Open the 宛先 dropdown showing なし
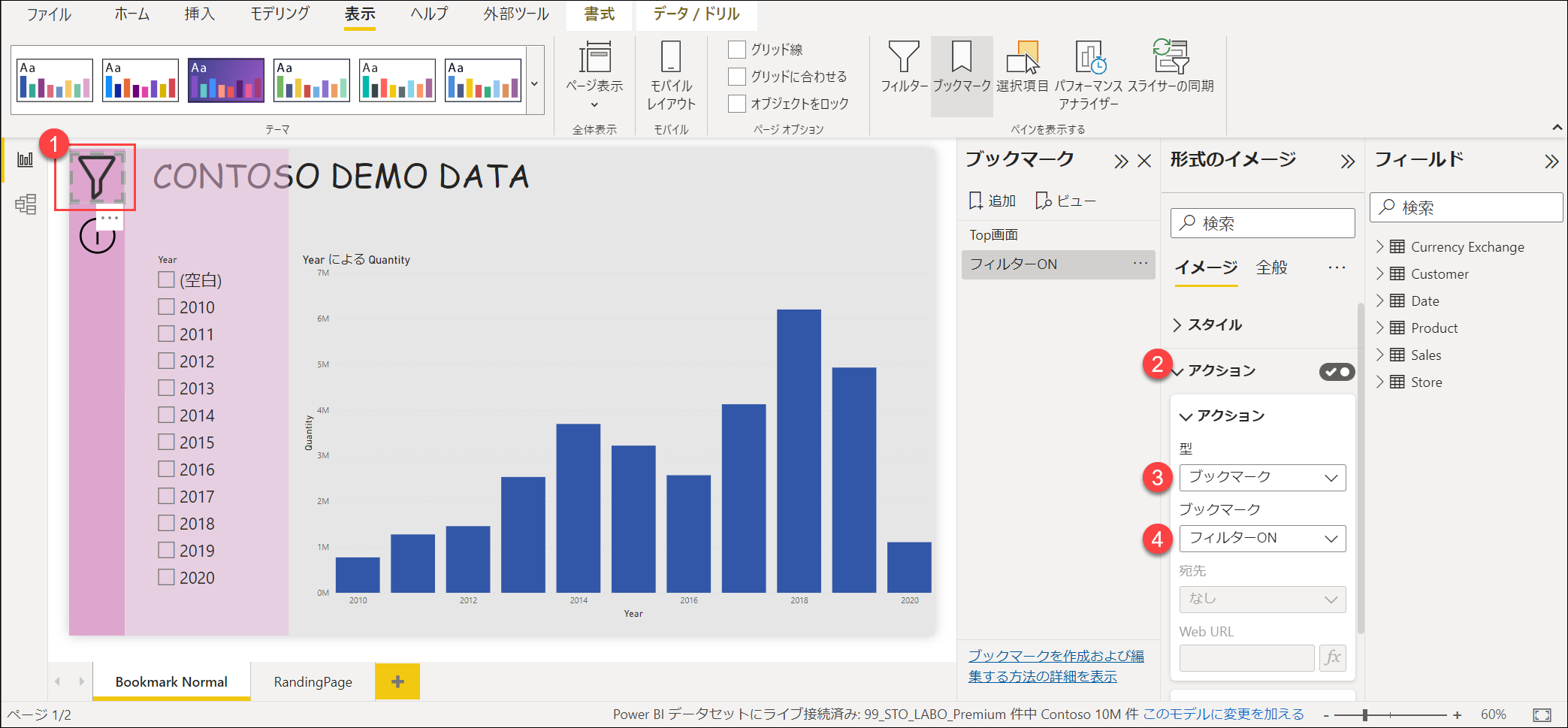Screen dimensions: 1568x728 (x=1262, y=599)
